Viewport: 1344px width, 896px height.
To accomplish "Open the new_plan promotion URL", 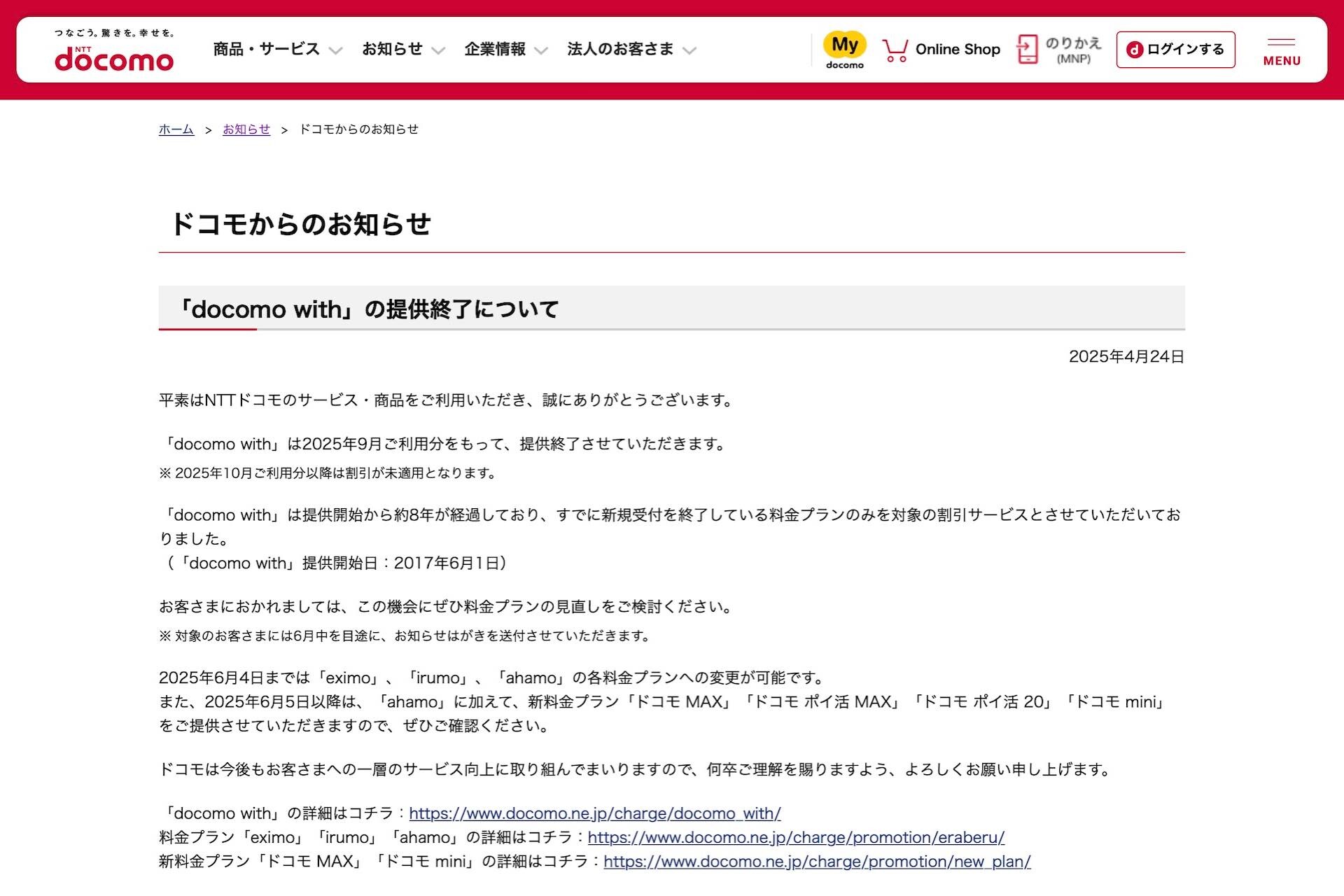I will click(817, 862).
